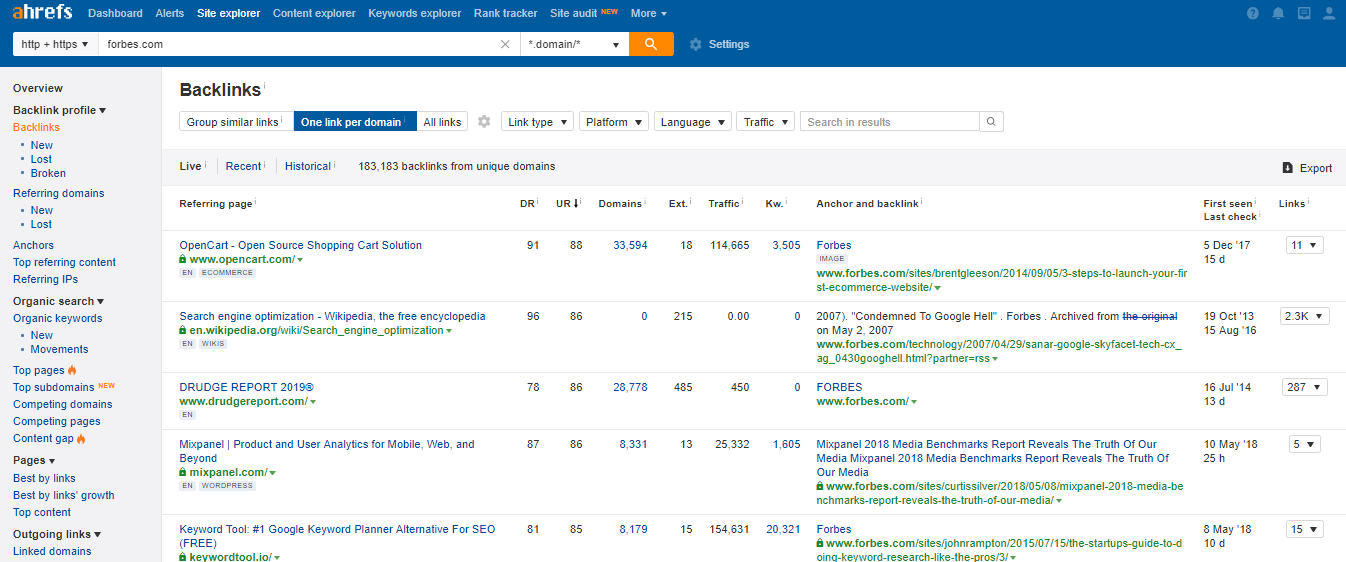
Task: Open the help question mark icon
Action: tap(1253, 13)
